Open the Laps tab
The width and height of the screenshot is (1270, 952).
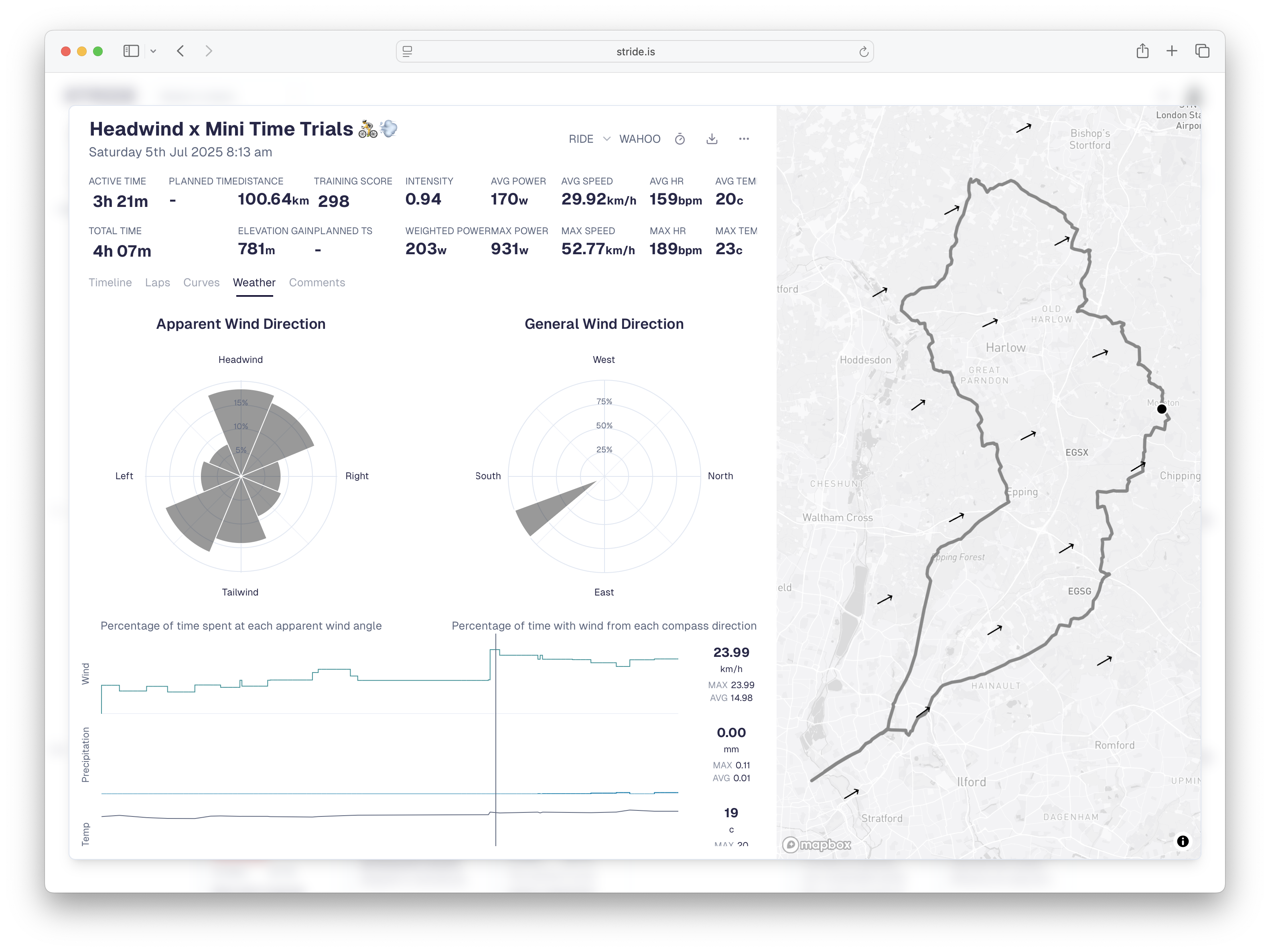click(x=157, y=282)
